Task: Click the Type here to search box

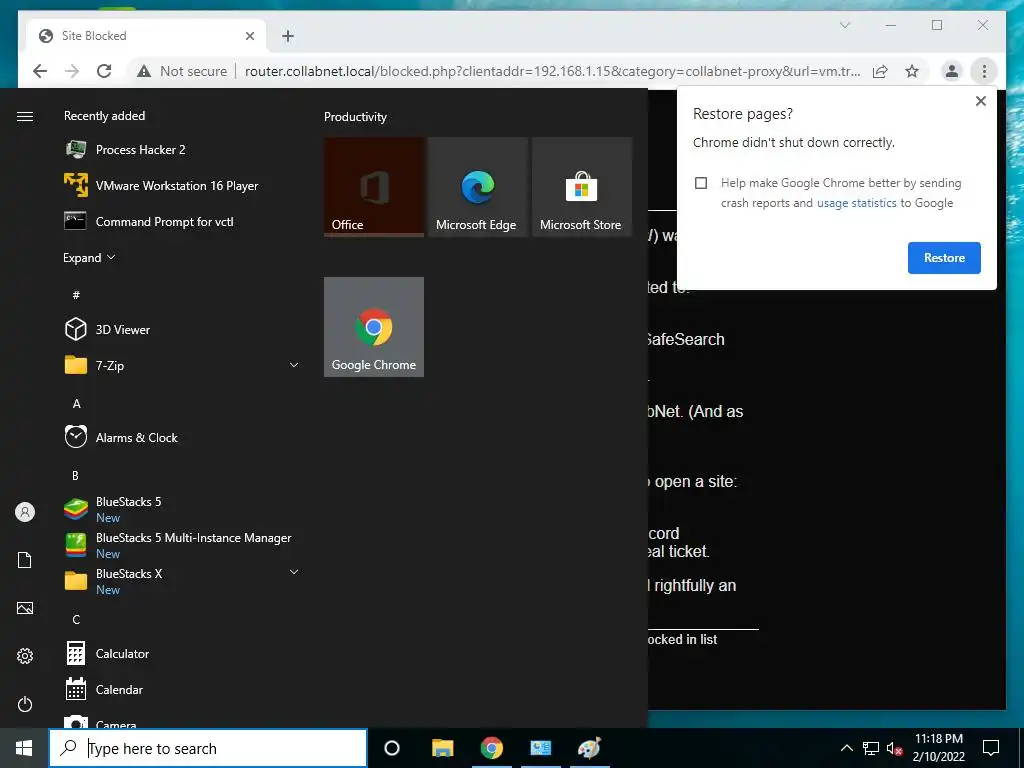Action: click(208, 748)
